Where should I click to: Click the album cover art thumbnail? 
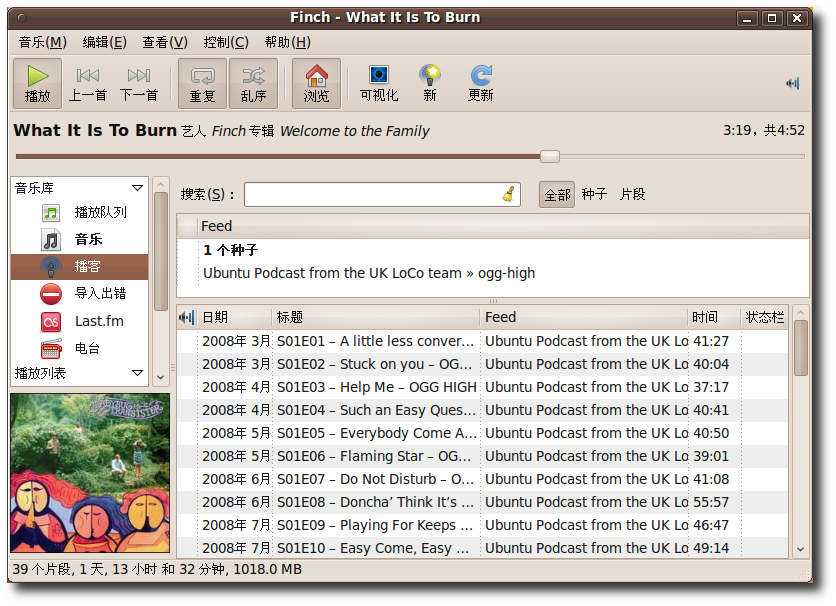tap(90, 473)
